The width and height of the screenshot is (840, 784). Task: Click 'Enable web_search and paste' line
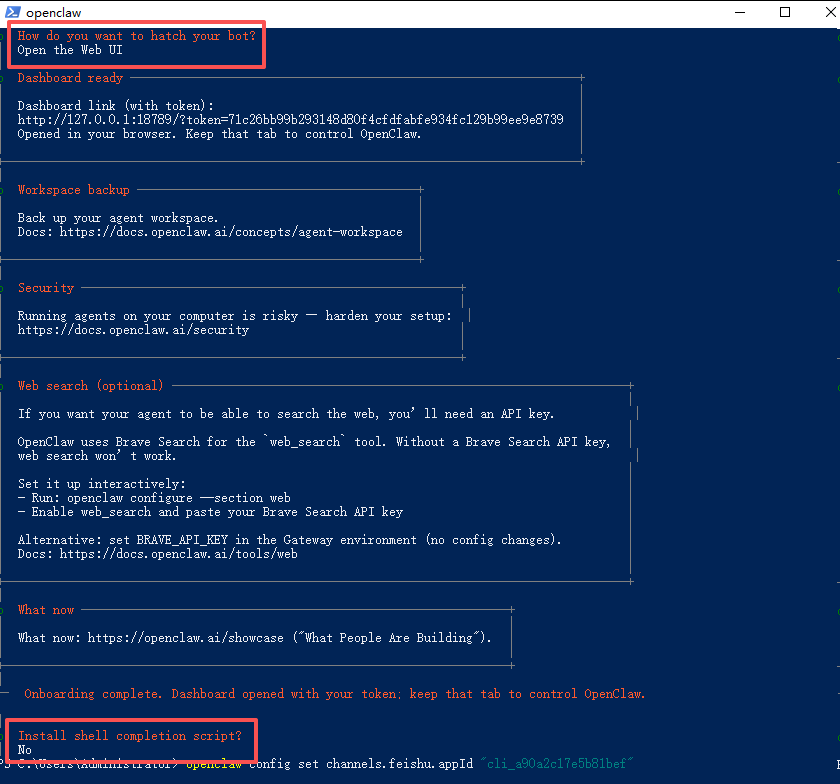pyautogui.click(x=210, y=512)
